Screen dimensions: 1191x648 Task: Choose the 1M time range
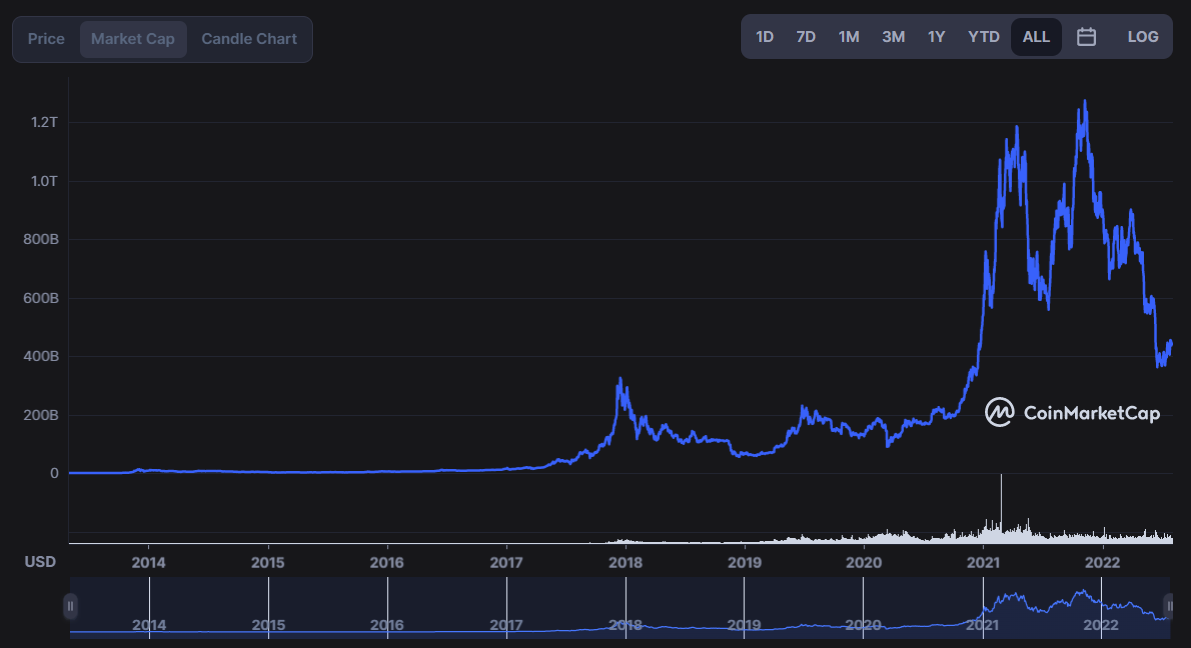tap(848, 36)
